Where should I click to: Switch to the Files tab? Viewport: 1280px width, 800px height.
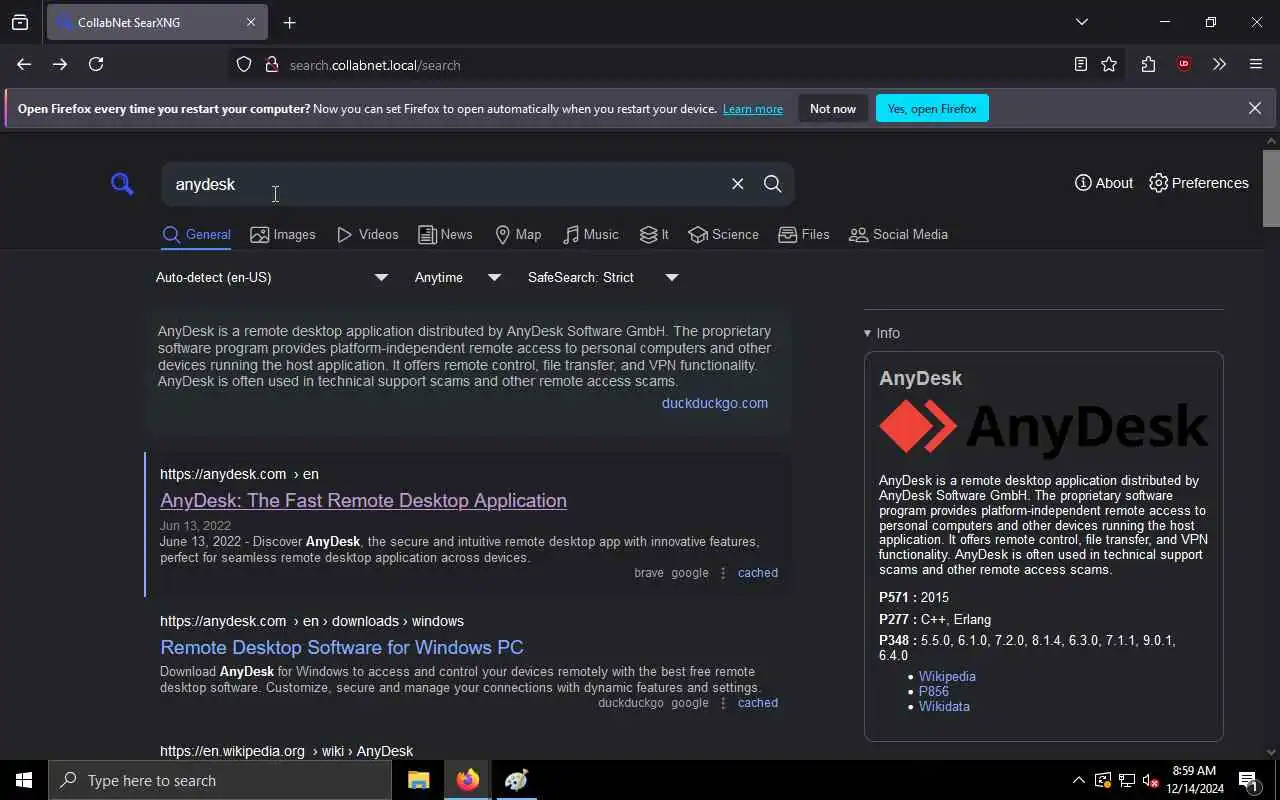click(804, 234)
